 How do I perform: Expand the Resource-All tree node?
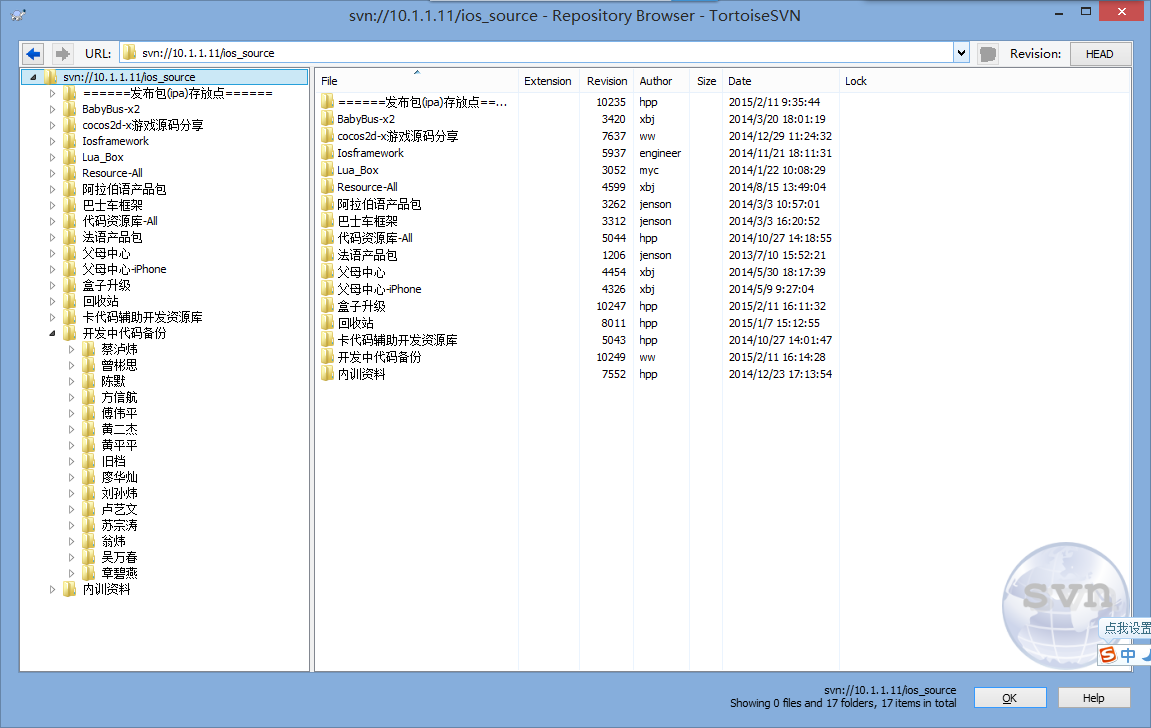[52, 173]
